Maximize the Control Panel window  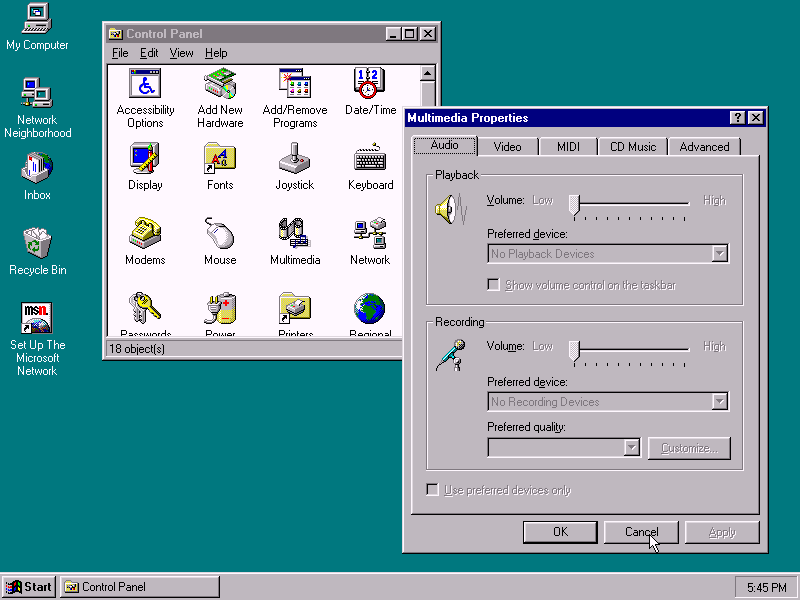[410, 34]
